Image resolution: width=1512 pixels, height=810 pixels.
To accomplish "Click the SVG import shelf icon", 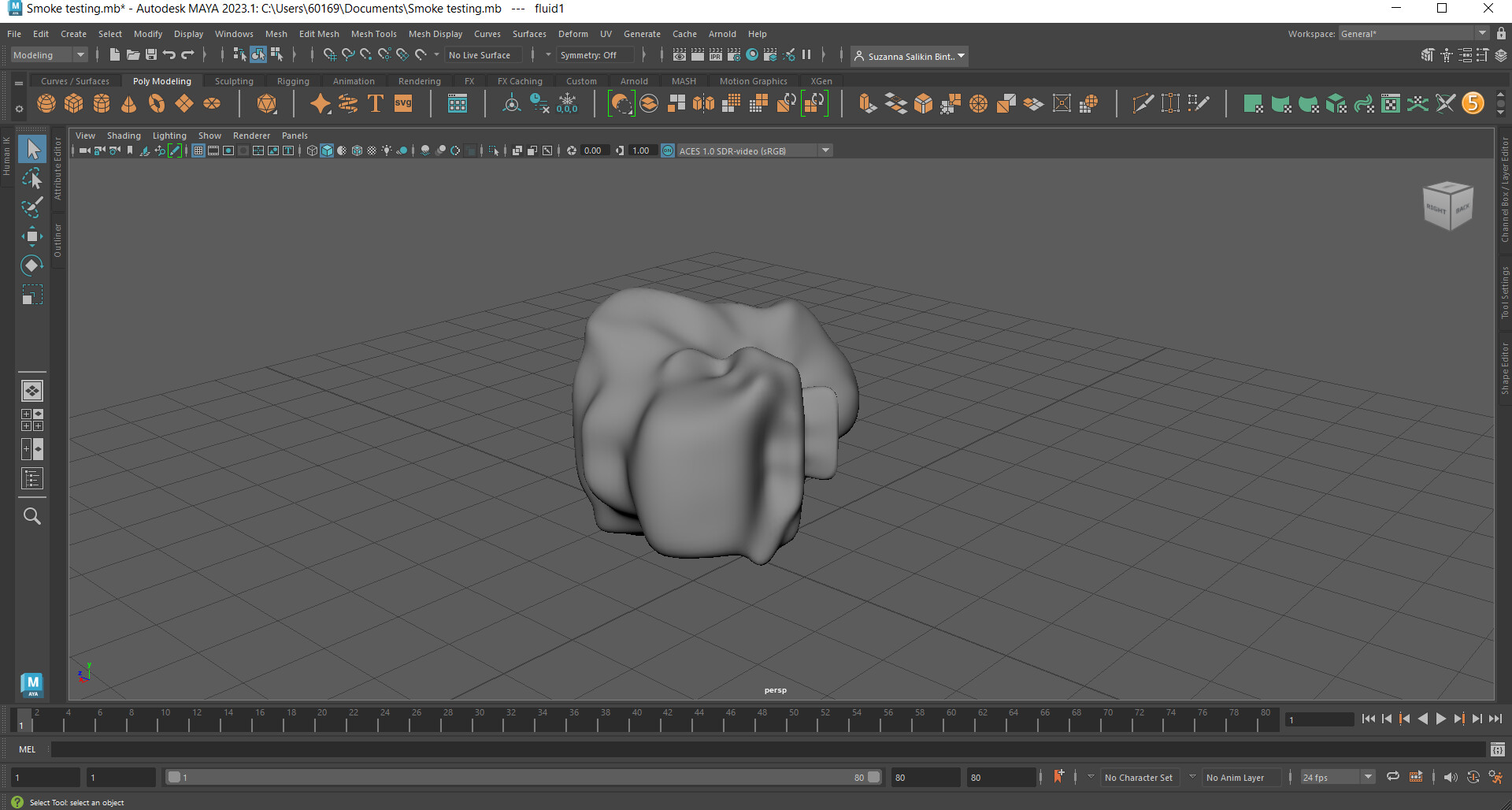I will click(x=403, y=104).
